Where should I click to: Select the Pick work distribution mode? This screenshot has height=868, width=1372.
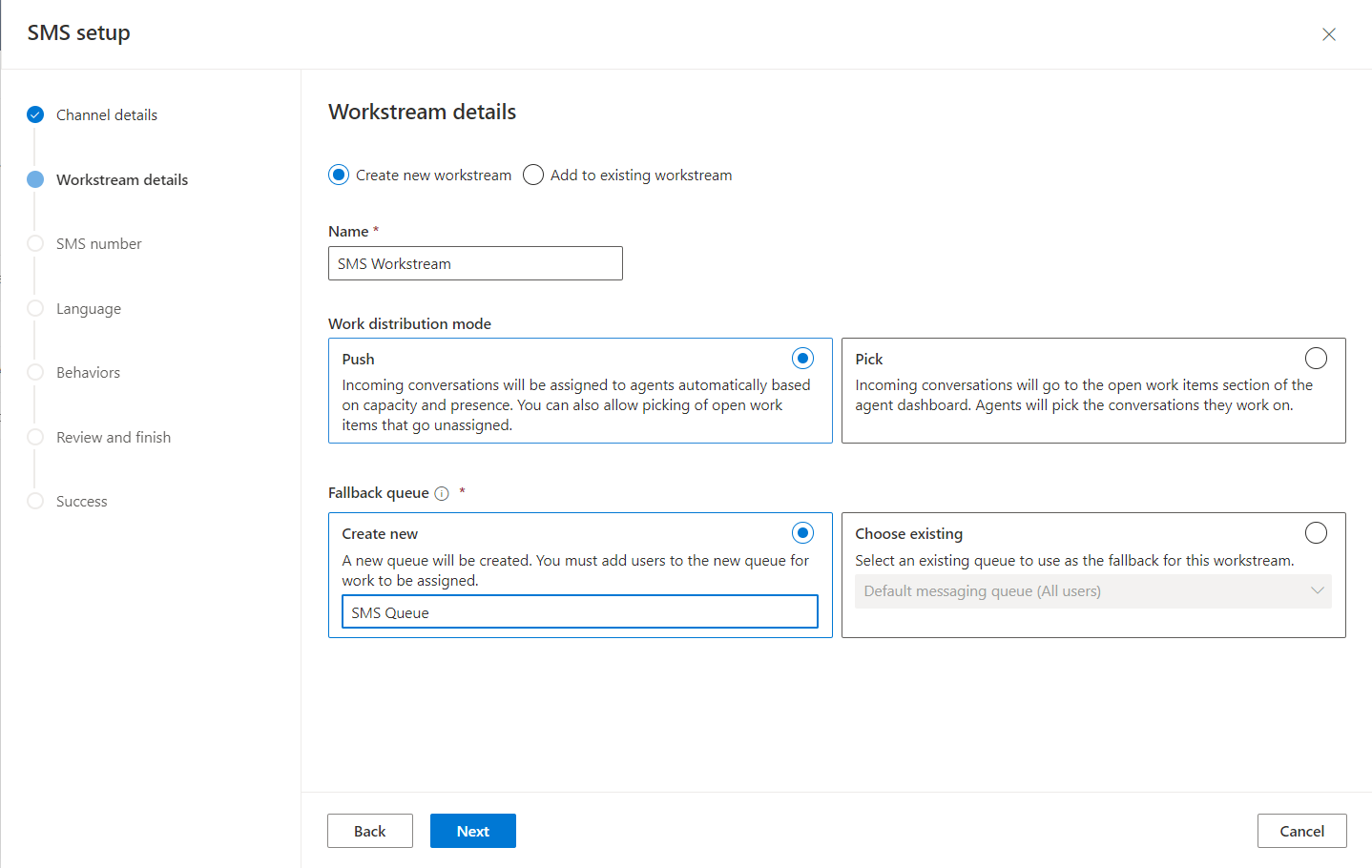click(1316, 358)
